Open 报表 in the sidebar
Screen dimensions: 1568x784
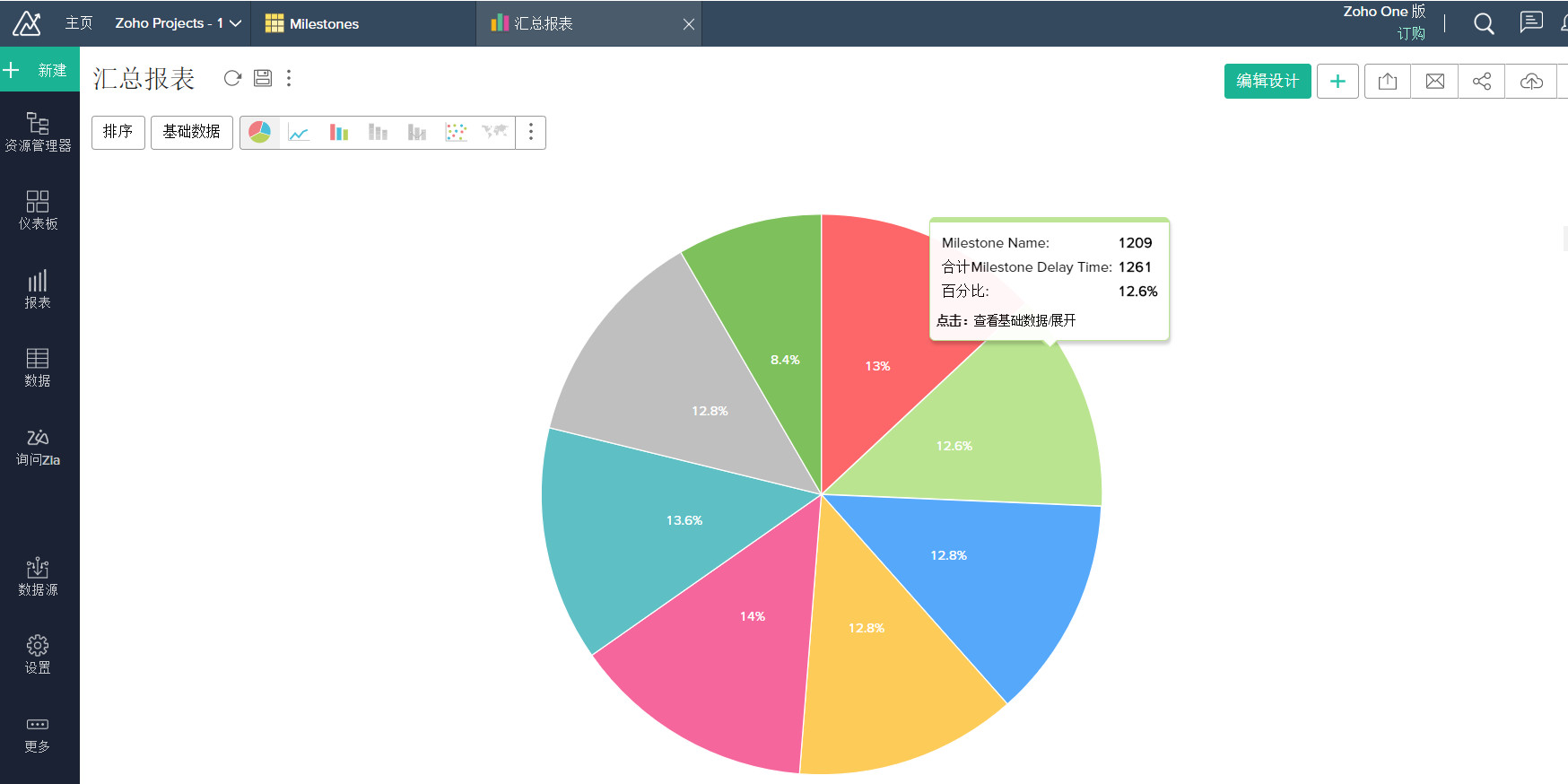38,290
